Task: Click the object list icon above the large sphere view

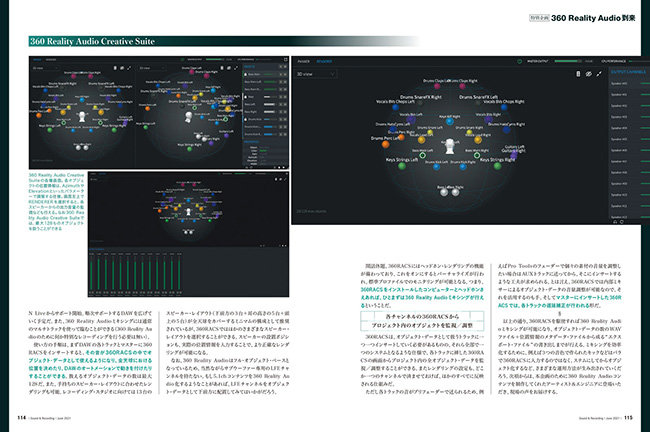Action: (578, 74)
